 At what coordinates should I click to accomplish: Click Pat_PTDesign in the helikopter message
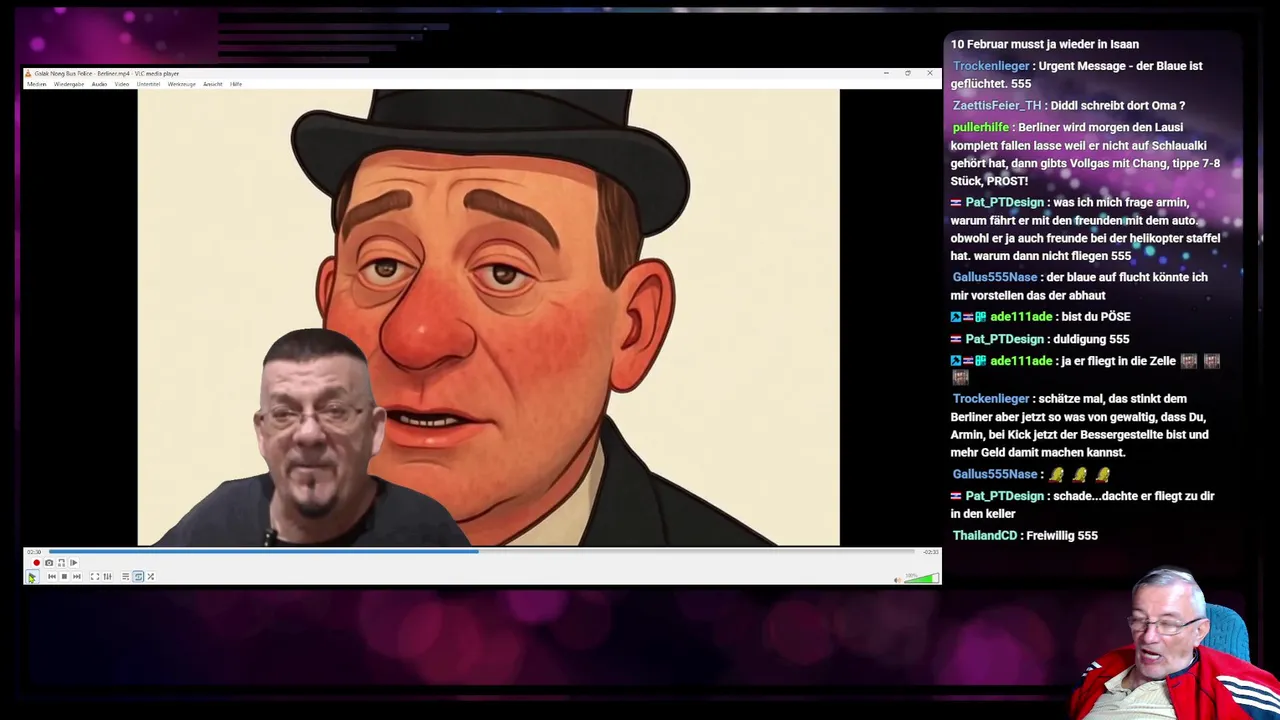tap(1004, 202)
